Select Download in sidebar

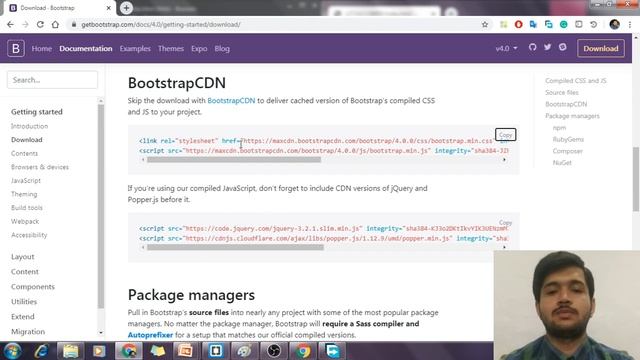(27, 140)
